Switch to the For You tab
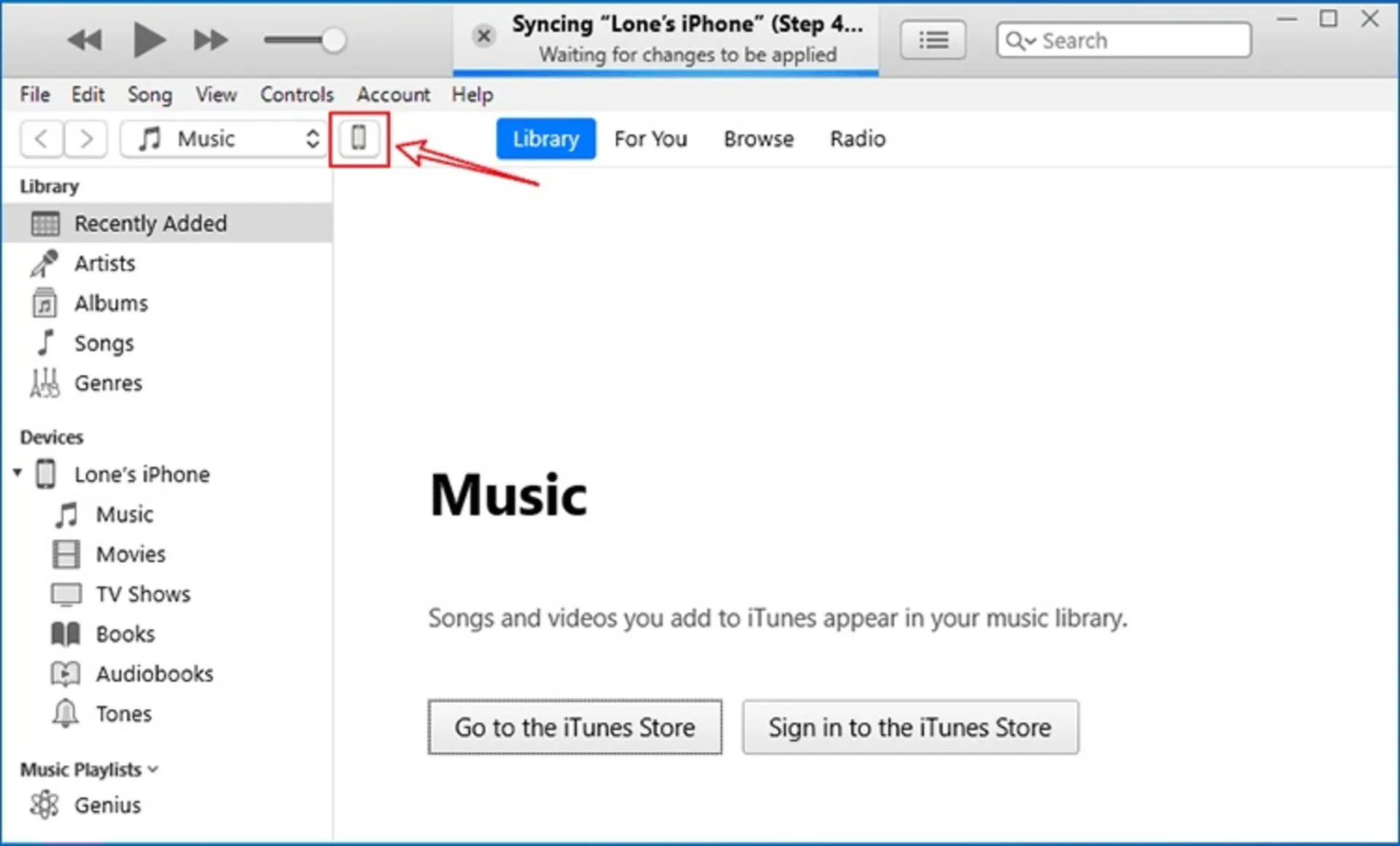1400x846 pixels. pyautogui.click(x=650, y=139)
